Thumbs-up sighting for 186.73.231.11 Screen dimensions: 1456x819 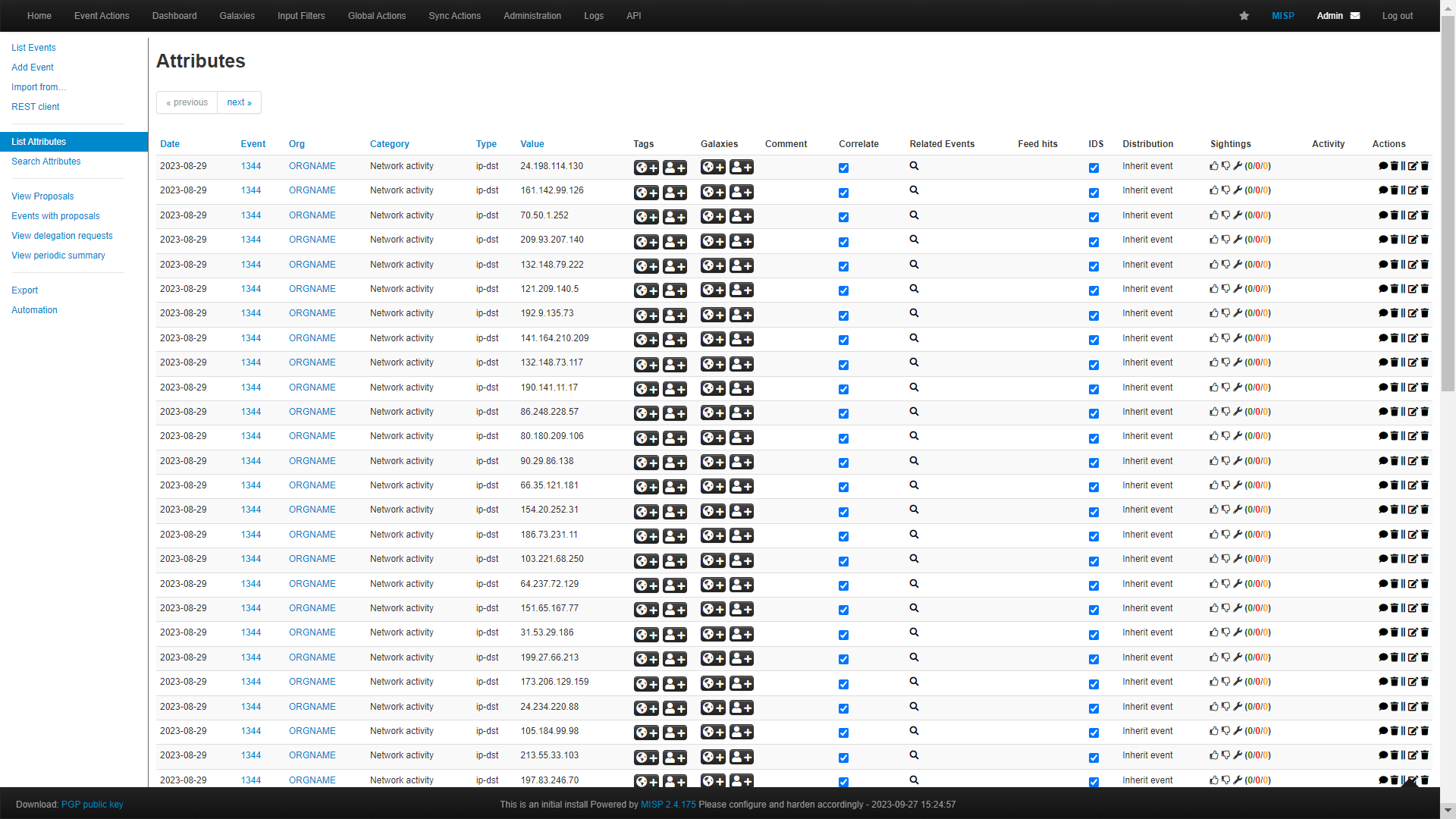pyautogui.click(x=1214, y=535)
